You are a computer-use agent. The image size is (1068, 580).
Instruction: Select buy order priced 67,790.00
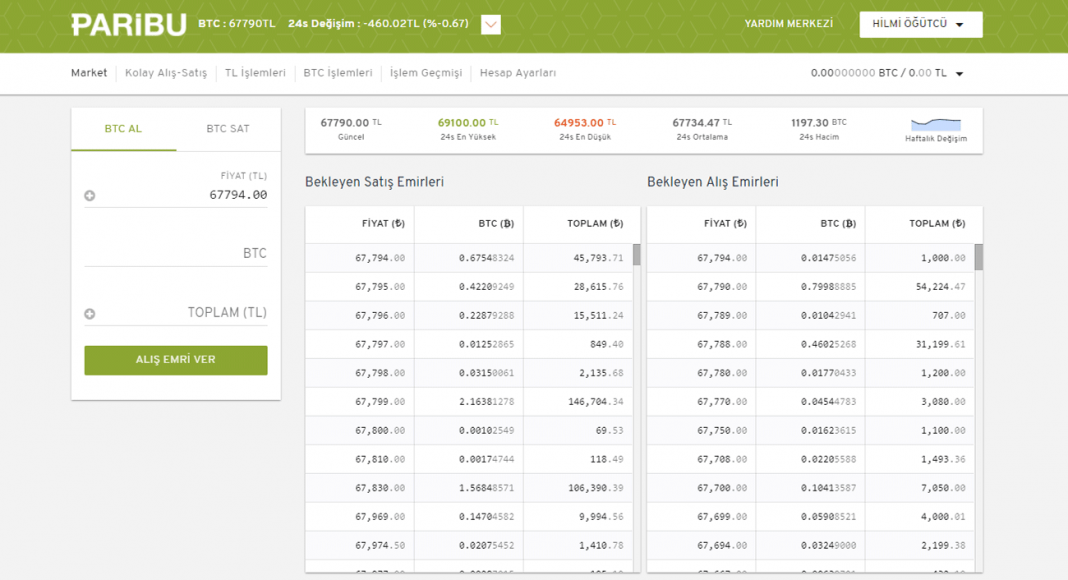click(811, 287)
